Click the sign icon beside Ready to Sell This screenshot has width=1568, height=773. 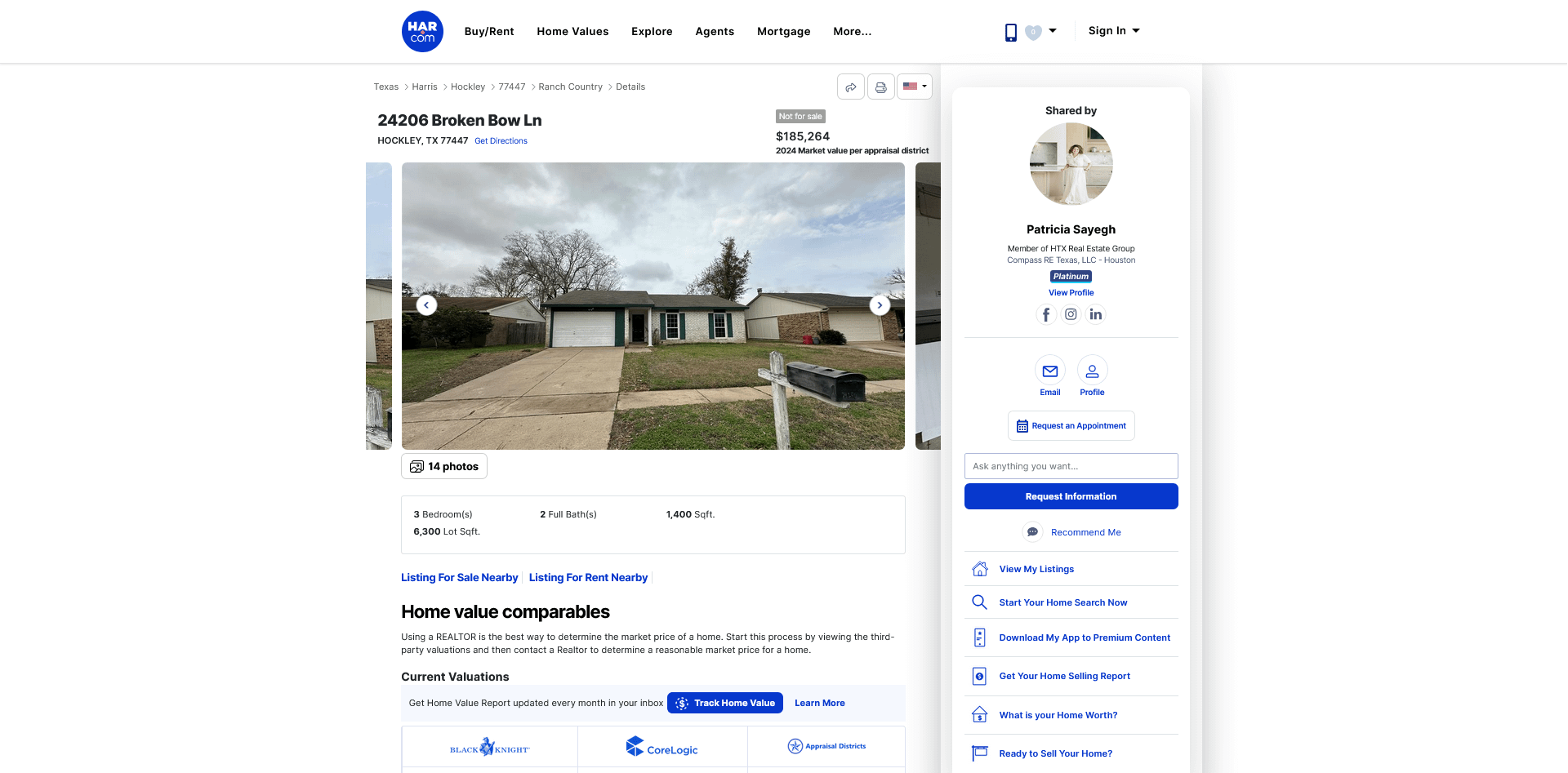(x=980, y=753)
